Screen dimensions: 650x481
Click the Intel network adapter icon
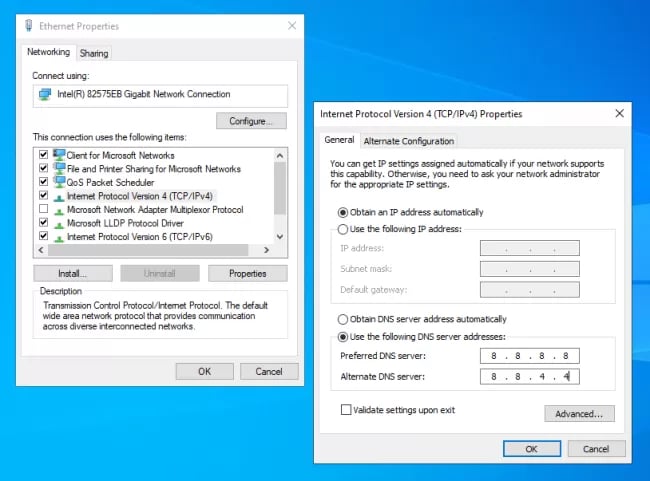pyautogui.click(x=45, y=95)
